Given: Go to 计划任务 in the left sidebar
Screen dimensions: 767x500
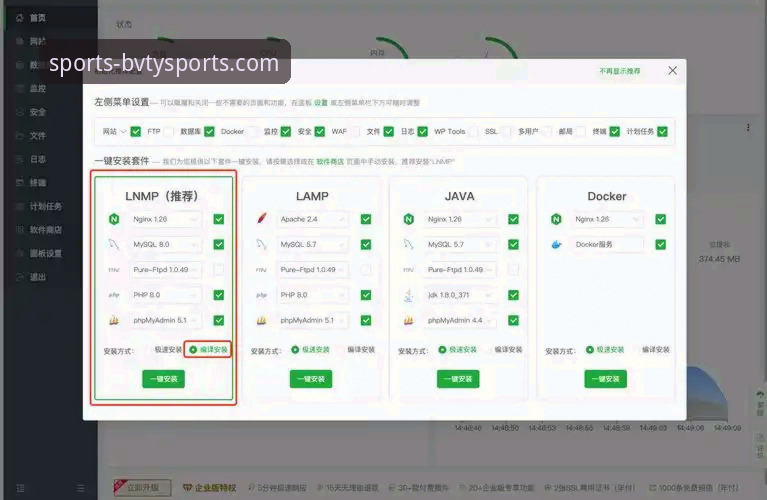Looking at the screenshot, I should tap(46, 206).
